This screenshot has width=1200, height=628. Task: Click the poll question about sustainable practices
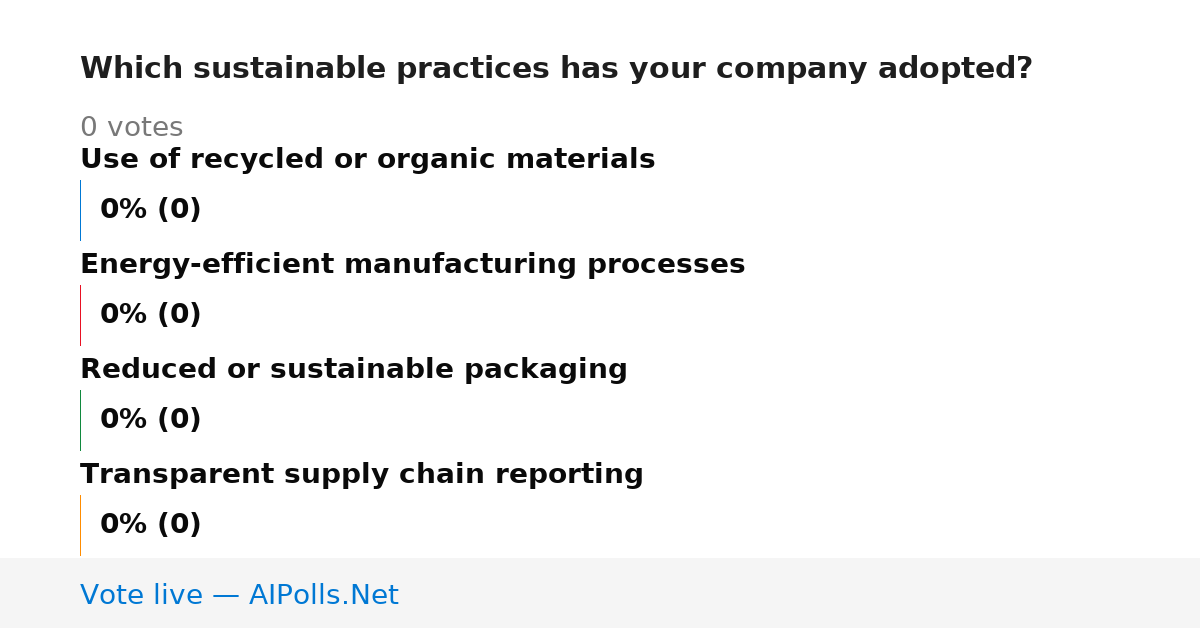click(x=556, y=69)
